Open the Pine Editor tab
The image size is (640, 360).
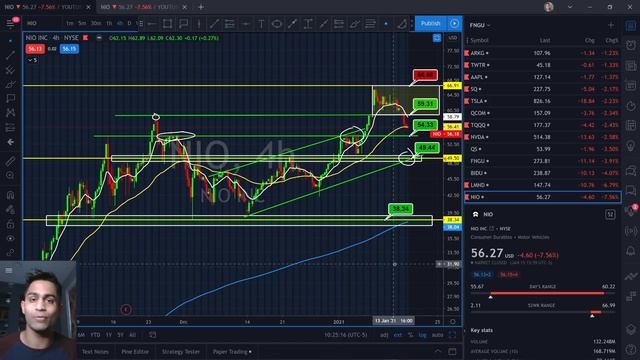tap(135, 351)
